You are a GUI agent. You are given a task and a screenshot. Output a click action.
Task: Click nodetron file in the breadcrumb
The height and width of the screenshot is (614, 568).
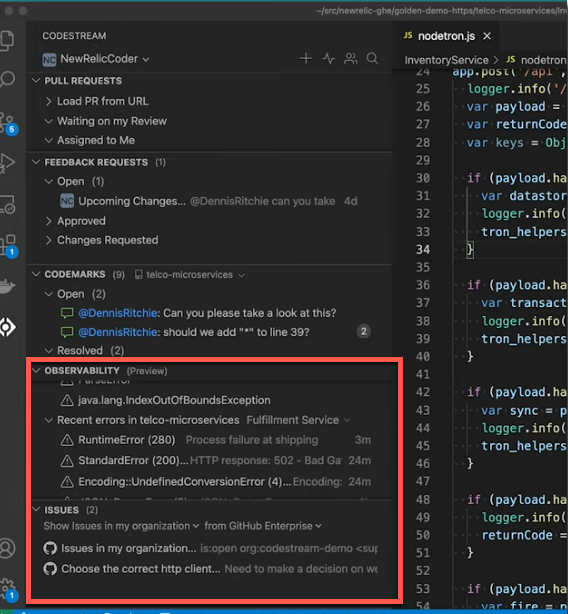(536, 60)
